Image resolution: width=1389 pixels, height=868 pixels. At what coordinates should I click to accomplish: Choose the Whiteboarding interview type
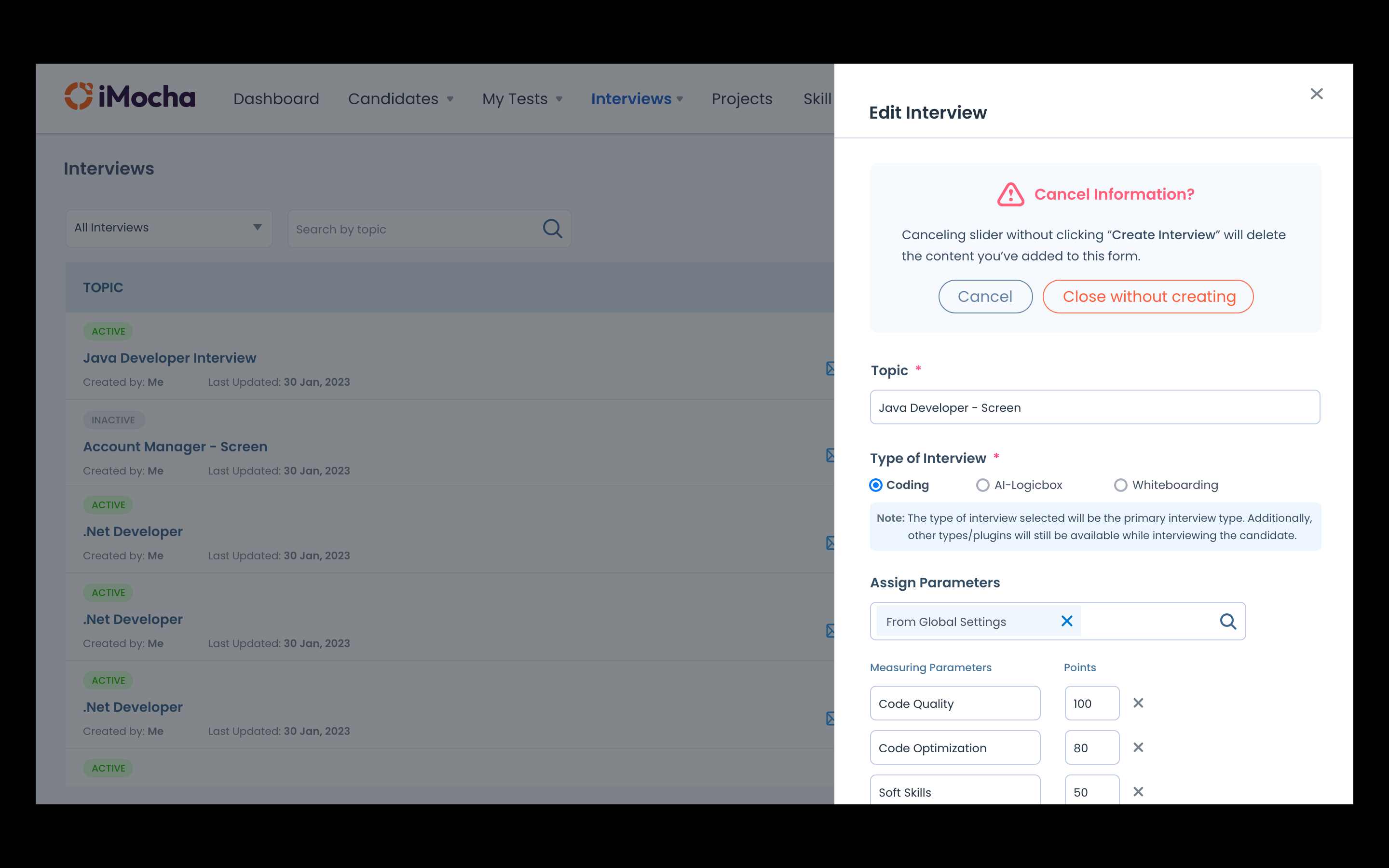point(1120,485)
